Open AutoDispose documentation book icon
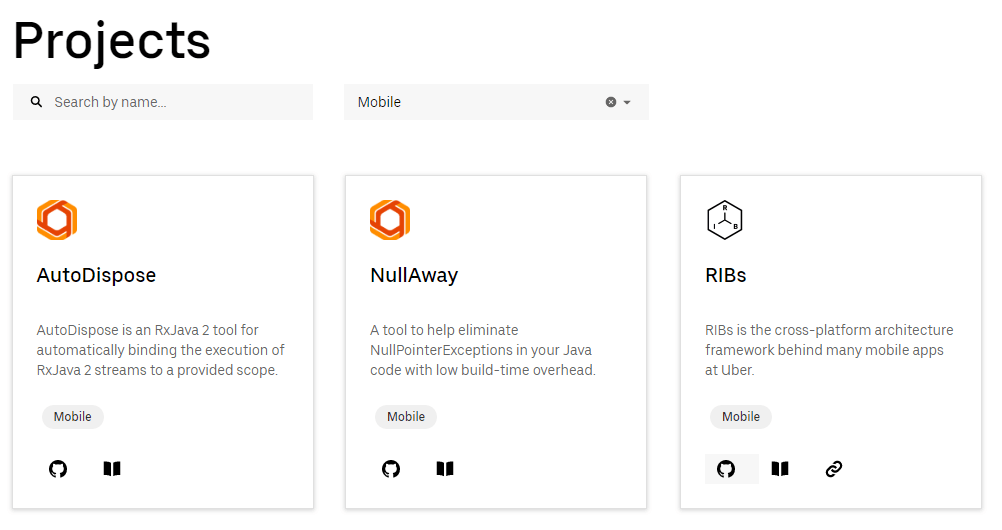The height and width of the screenshot is (530, 1002). pos(112,469)
